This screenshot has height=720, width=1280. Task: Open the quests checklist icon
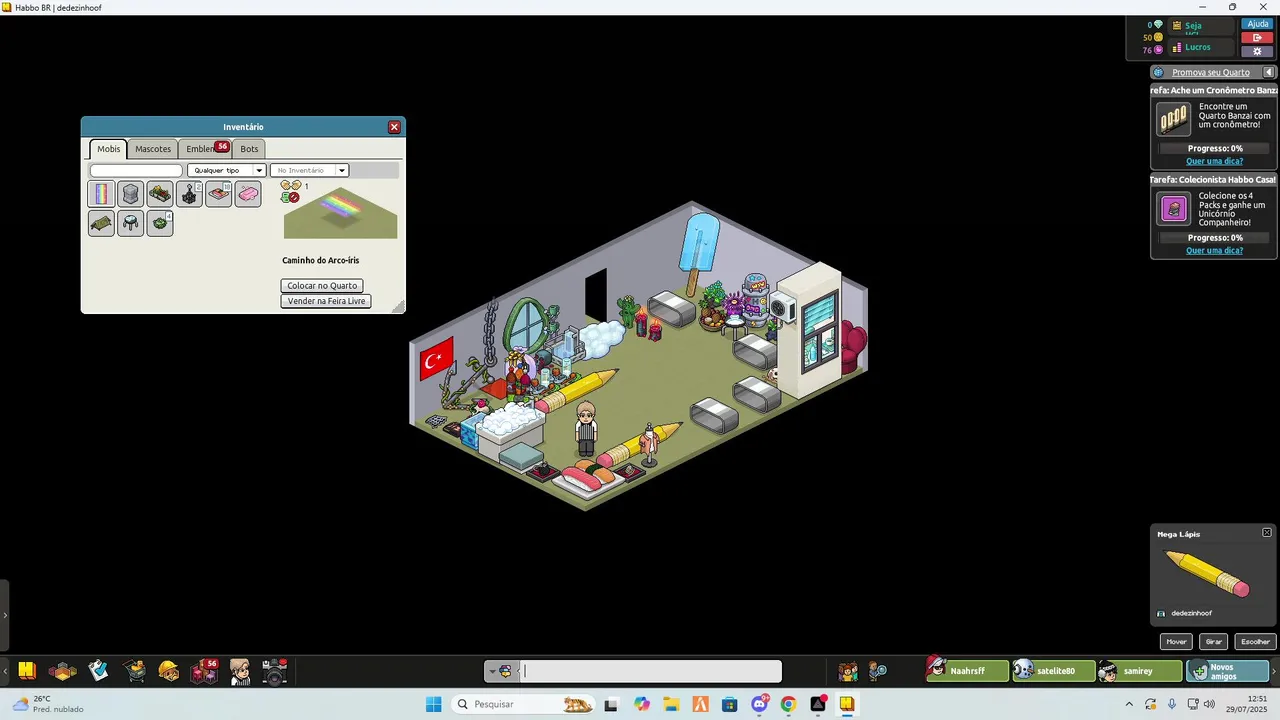tap(98, 671)
